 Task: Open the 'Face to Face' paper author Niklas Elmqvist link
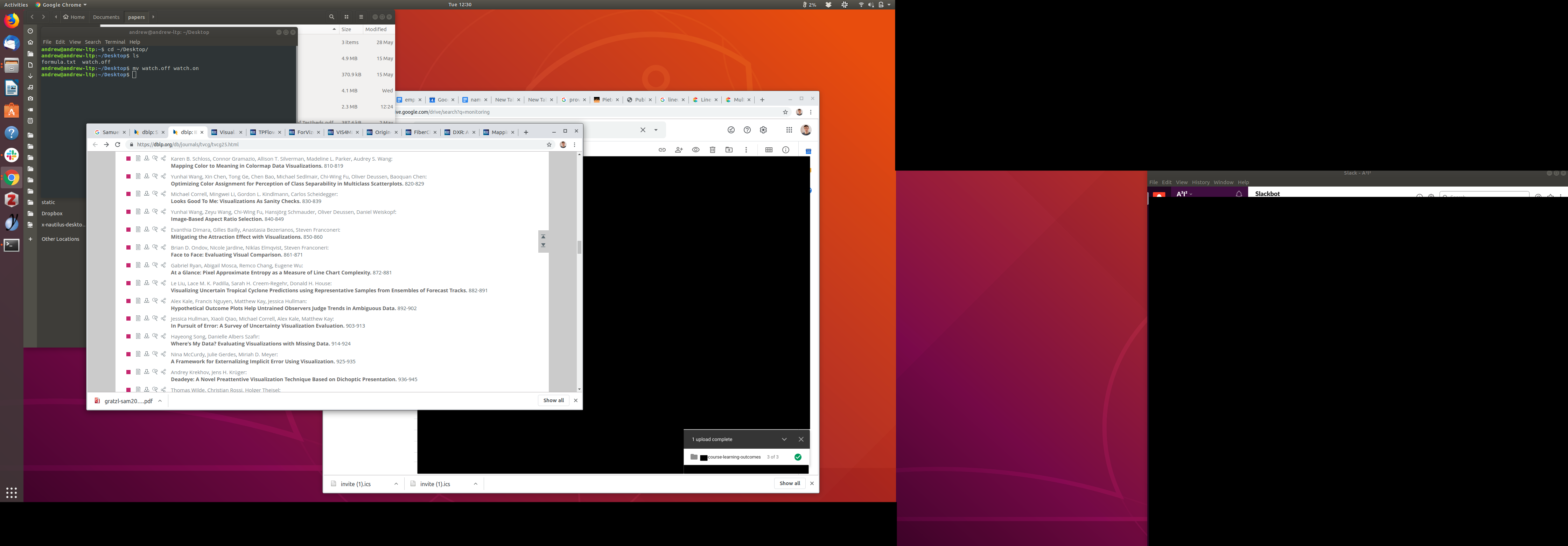[x=263, y=248]
